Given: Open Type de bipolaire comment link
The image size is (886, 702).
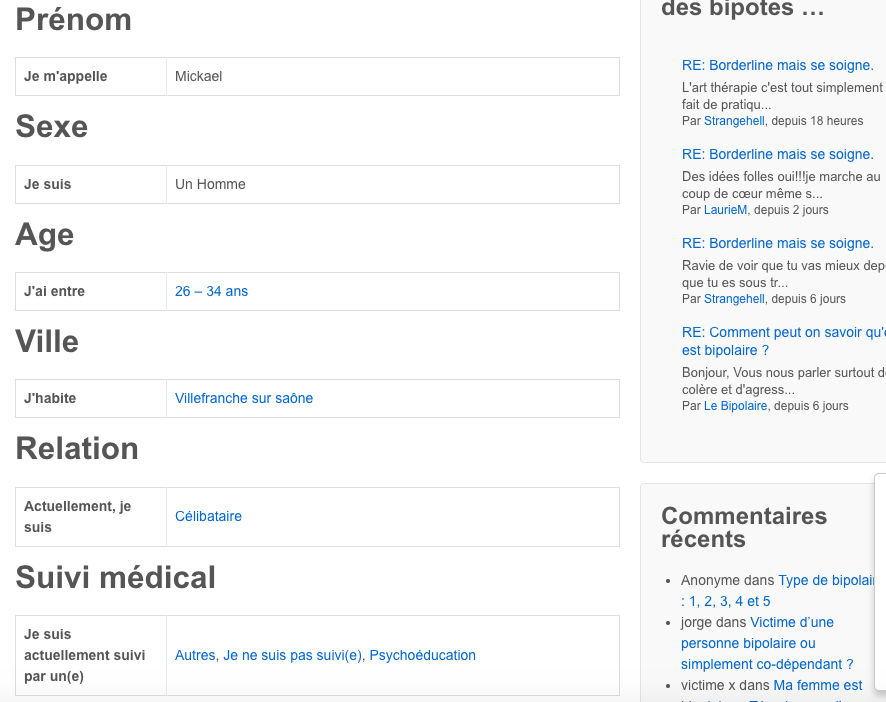Looking at the screenshot, I should coord(778,591).
